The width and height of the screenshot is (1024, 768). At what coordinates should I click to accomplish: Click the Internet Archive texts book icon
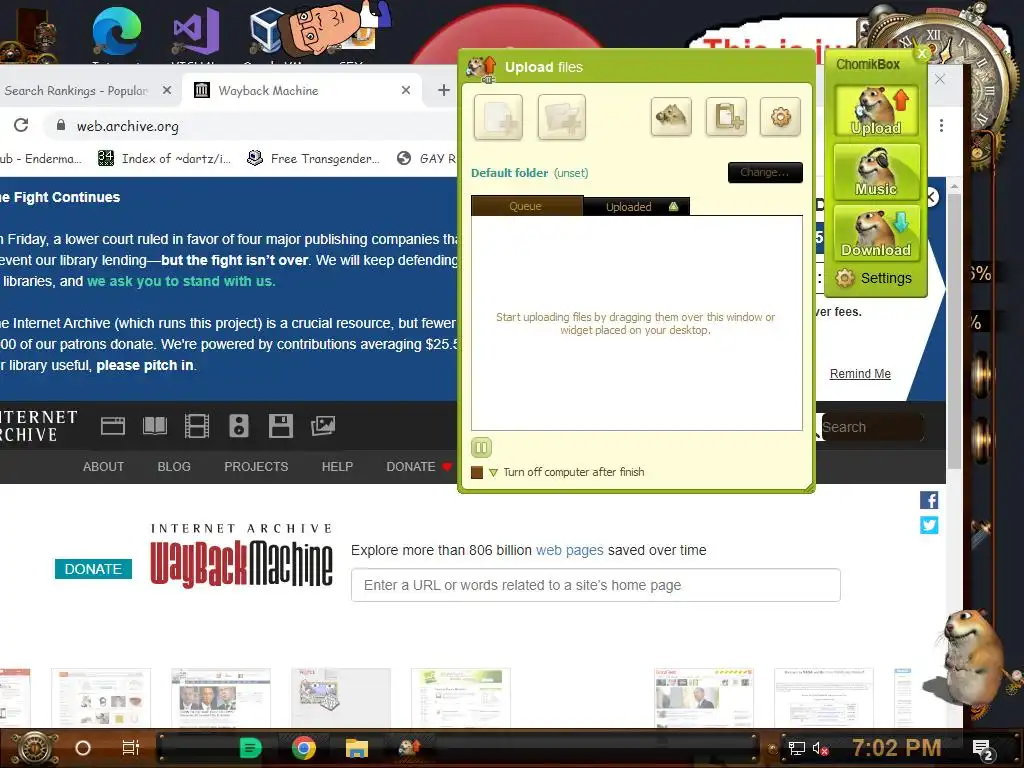[x=155, y=426]
